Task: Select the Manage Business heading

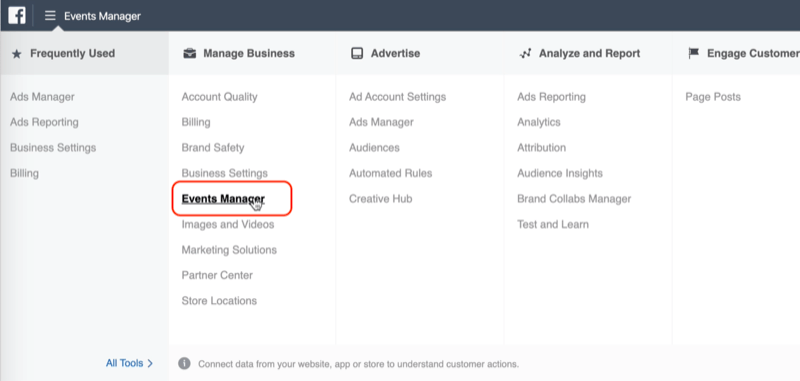Action: 249,54
